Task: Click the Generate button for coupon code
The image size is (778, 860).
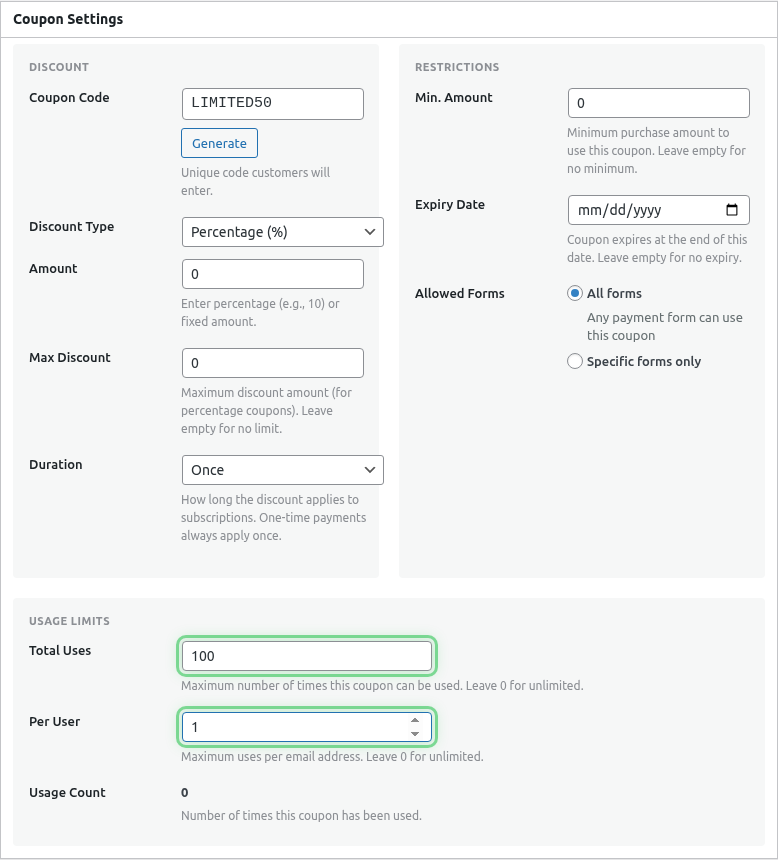Action: (219, 142)
